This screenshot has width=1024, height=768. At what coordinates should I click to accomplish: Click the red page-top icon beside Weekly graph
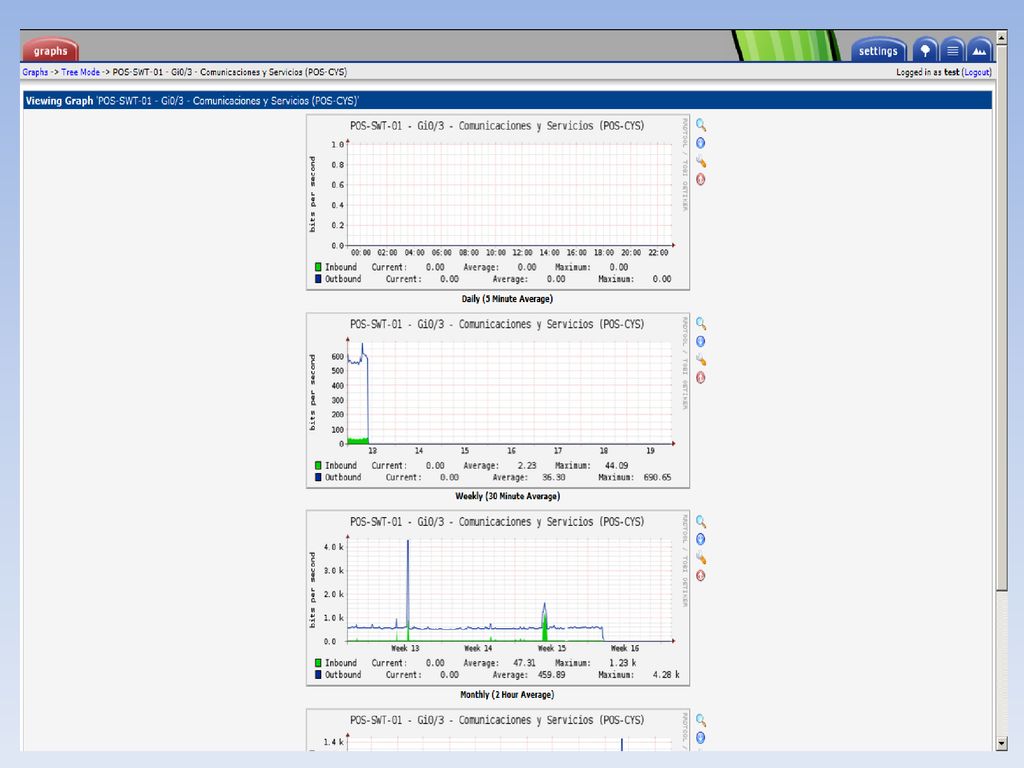(x=701, y=377)
